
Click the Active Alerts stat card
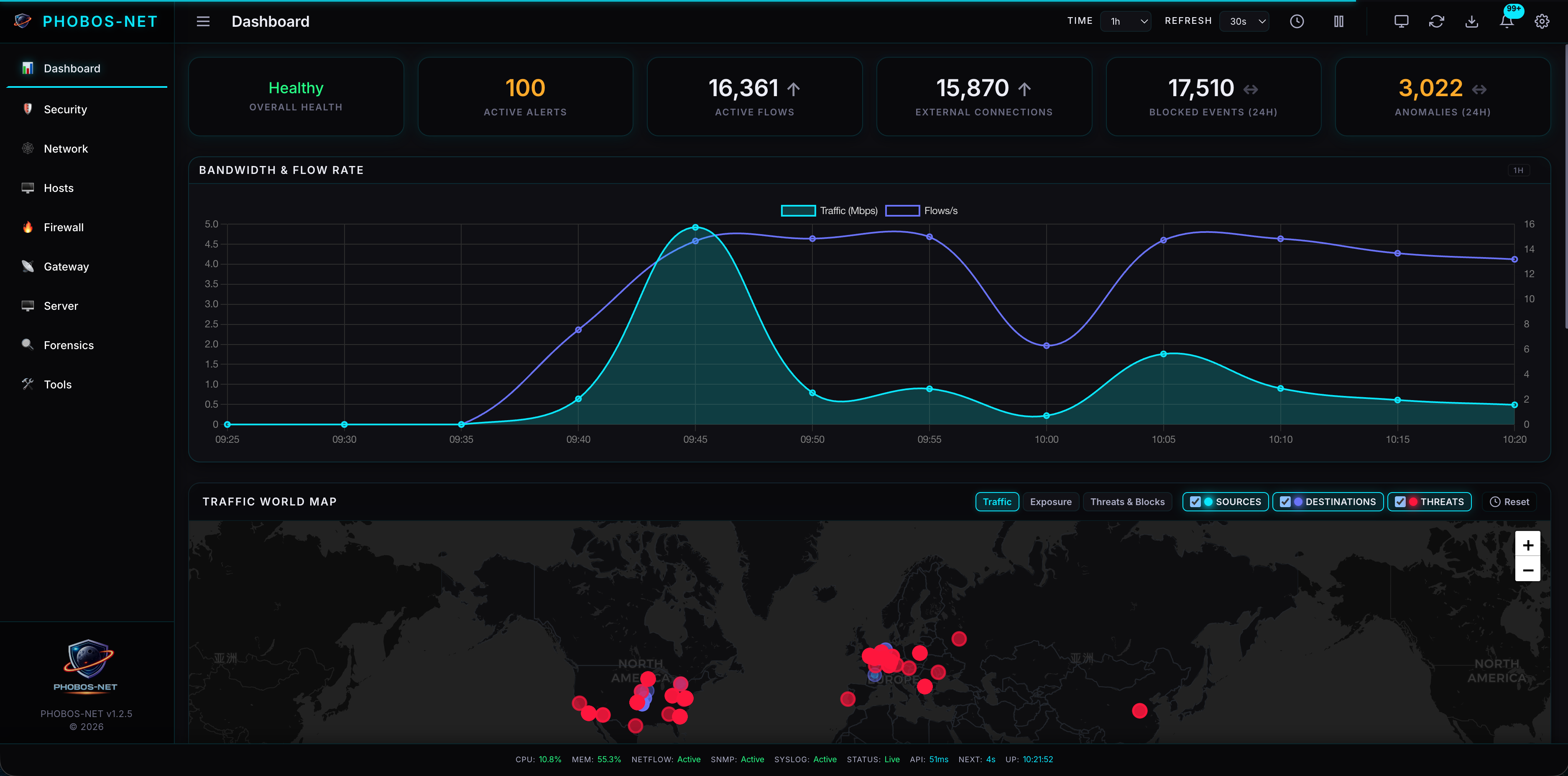pyautogui.click(x=525, y=97)
